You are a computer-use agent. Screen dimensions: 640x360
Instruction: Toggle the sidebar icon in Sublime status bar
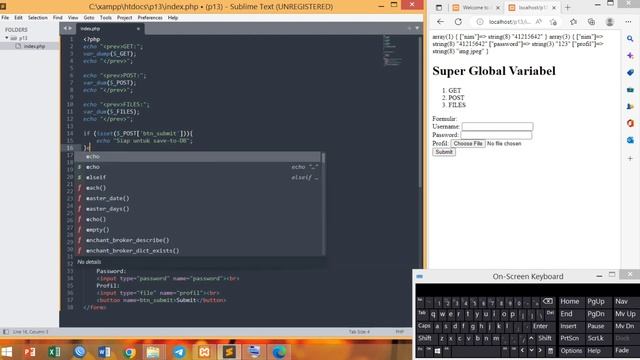pos(5,332)
